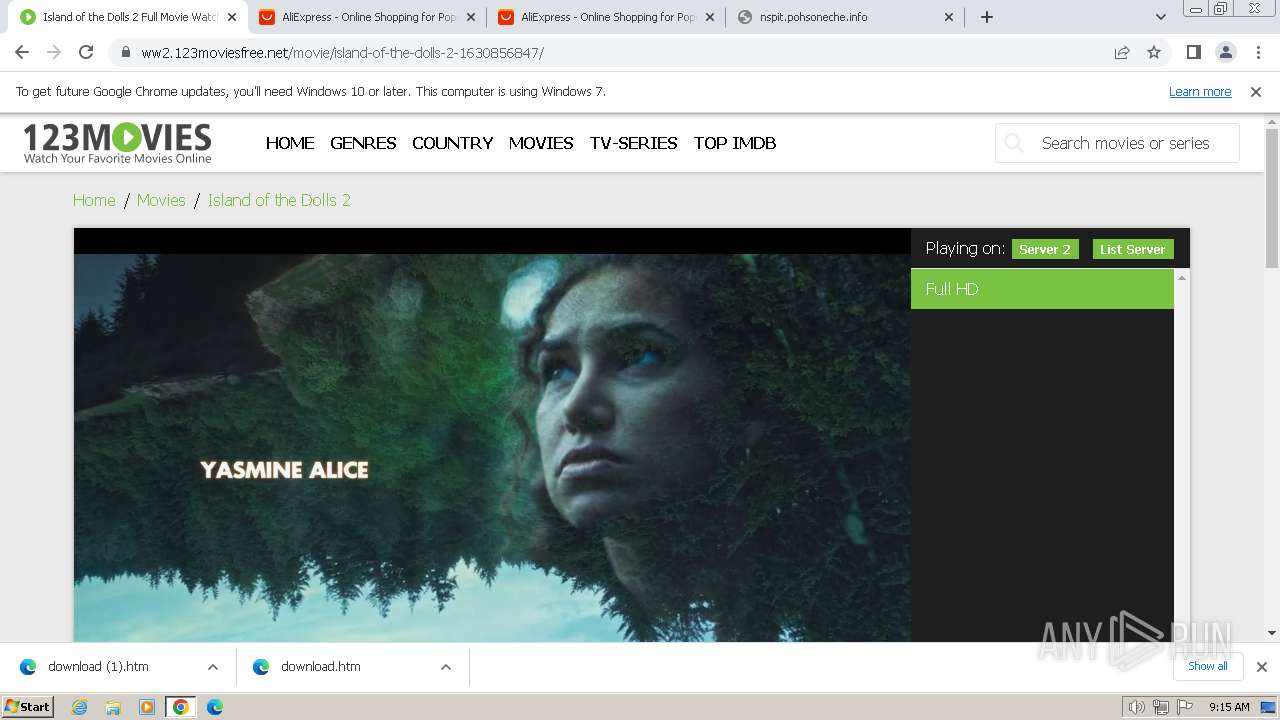Reload the page with refresh icon

pyautogui.click(x=86, y=52)
